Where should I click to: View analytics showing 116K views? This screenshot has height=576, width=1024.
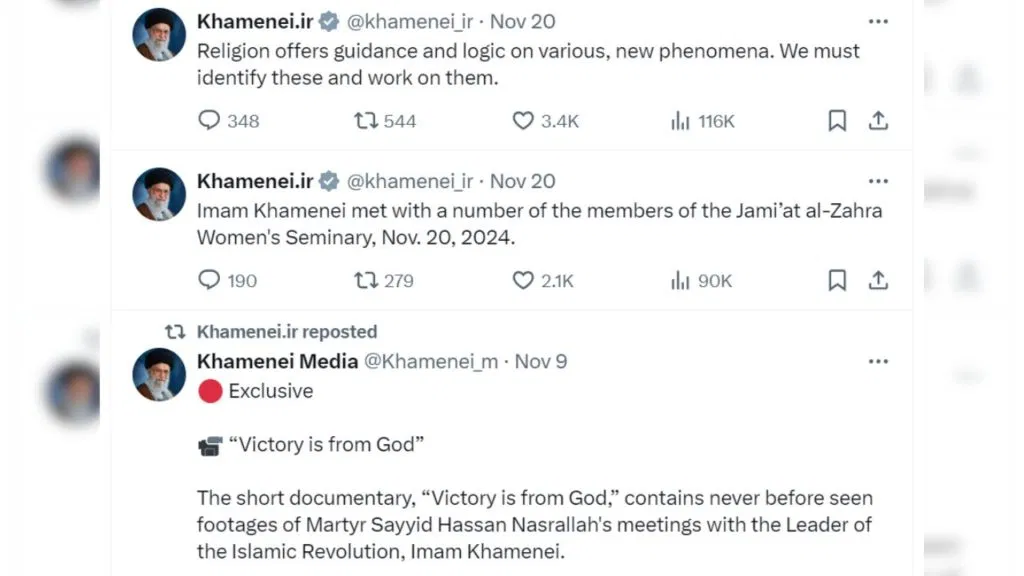click(x=681, y=121)
